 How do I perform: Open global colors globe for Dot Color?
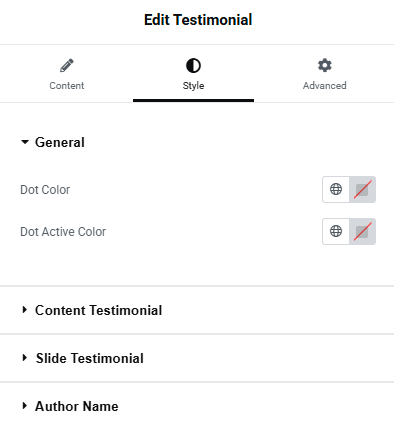(x=336, y=189)
